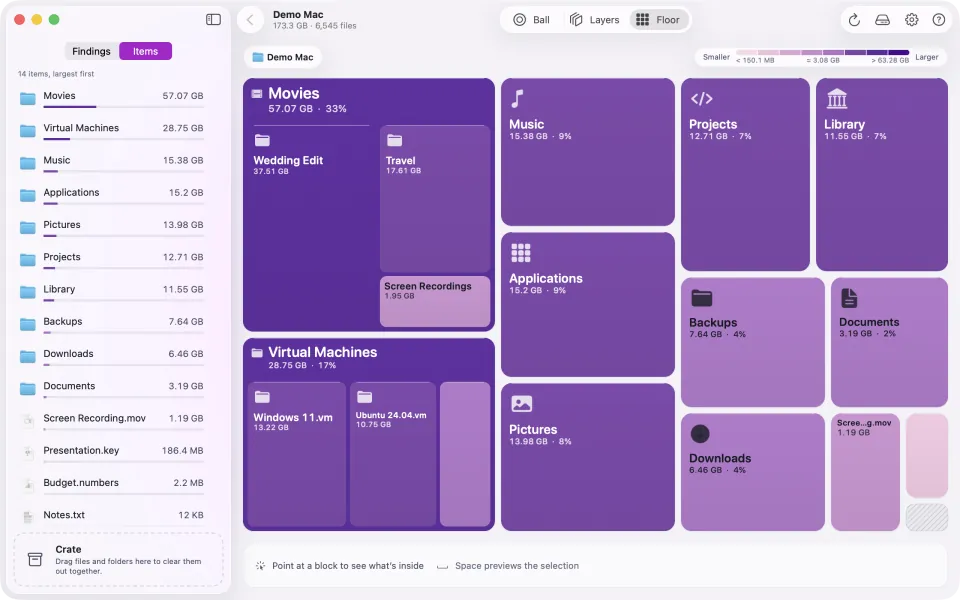Click the pale pink block in treemap
This screenshot has width=960, height=600.
tap(926, 456)
